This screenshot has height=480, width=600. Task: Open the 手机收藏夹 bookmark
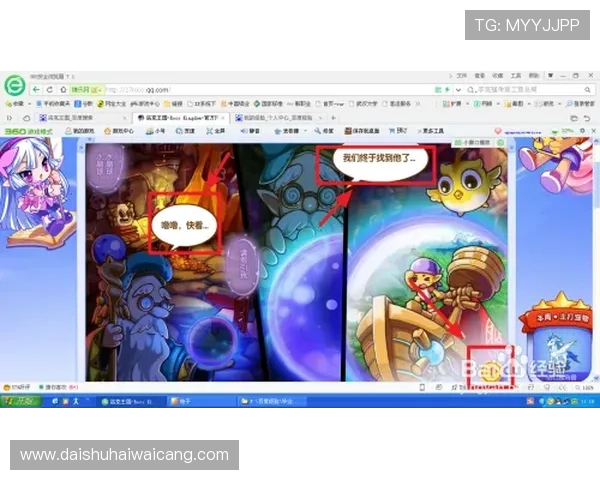[53, 104]
